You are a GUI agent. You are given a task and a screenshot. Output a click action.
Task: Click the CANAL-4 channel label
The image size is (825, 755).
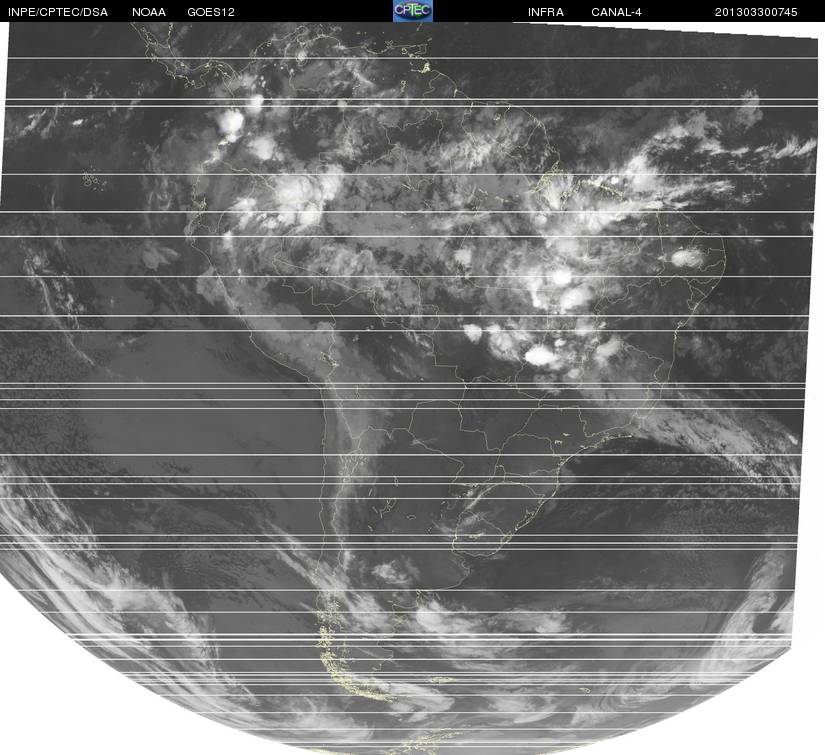(616, 12)
